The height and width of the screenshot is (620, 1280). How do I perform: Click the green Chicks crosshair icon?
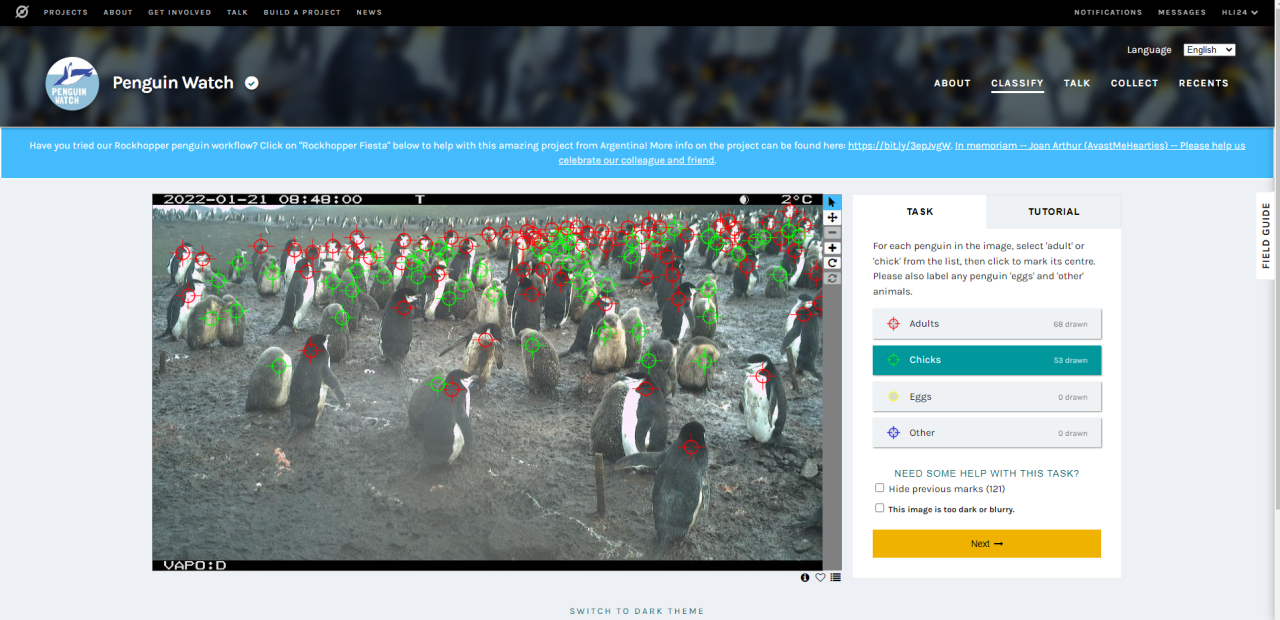coord(893,360)
